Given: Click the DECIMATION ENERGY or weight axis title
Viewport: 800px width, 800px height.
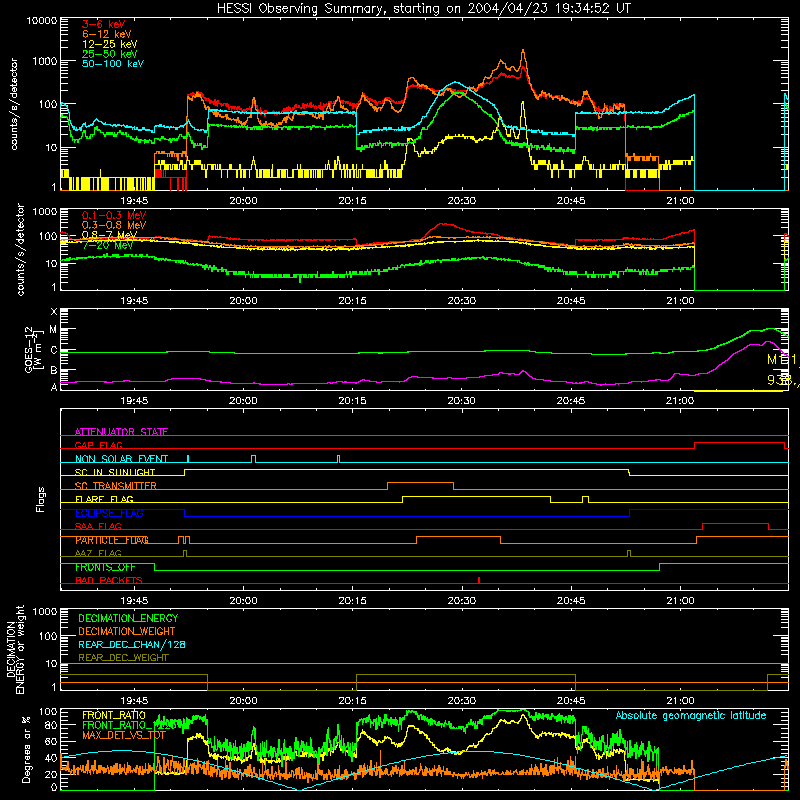Looking at the screenshot, I should pos(15,649).
